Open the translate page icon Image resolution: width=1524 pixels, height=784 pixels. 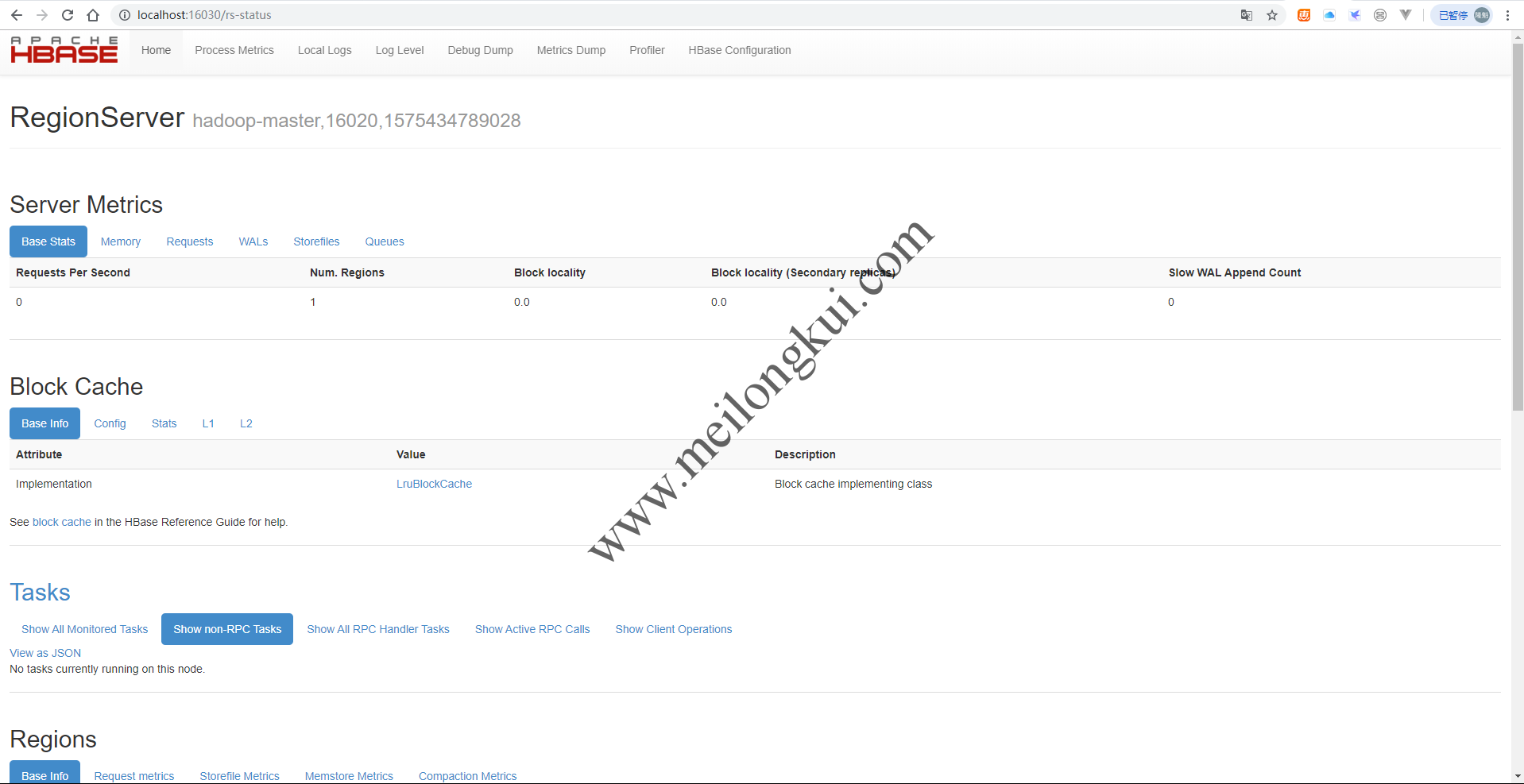[x=1247, y=15]
